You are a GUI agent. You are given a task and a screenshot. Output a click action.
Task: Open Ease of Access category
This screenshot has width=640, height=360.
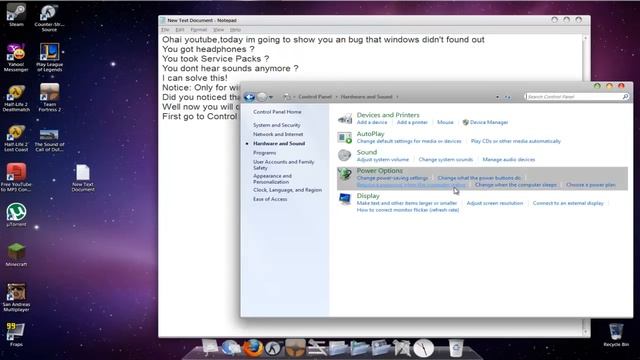(x=270, y=199)
